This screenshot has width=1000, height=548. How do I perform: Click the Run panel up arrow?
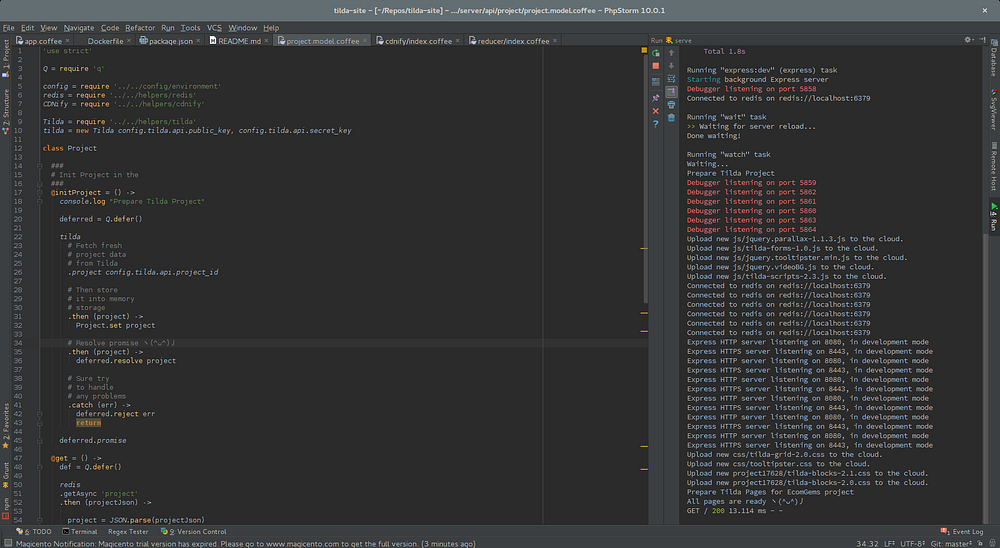(671, 53)
